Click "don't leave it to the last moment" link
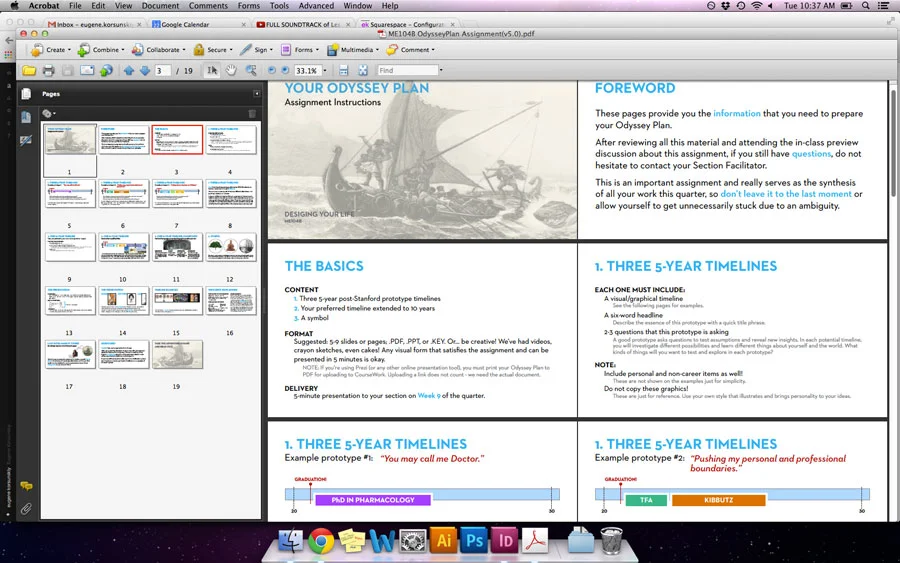 (x=786, y=194)
